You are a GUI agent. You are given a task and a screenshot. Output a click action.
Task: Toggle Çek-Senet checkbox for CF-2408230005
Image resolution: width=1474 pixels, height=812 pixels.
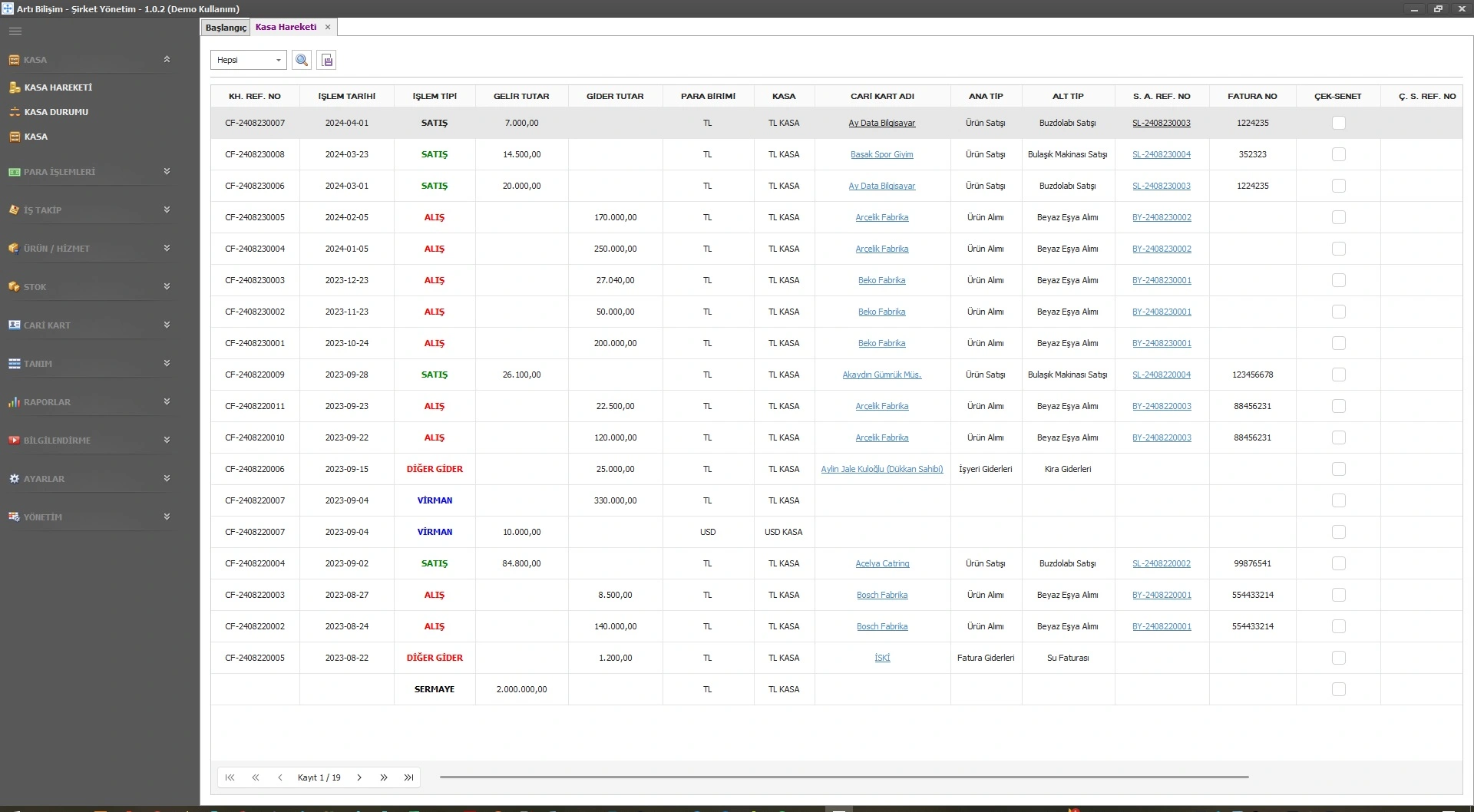pyautogui.click(x=1338, y=217)
